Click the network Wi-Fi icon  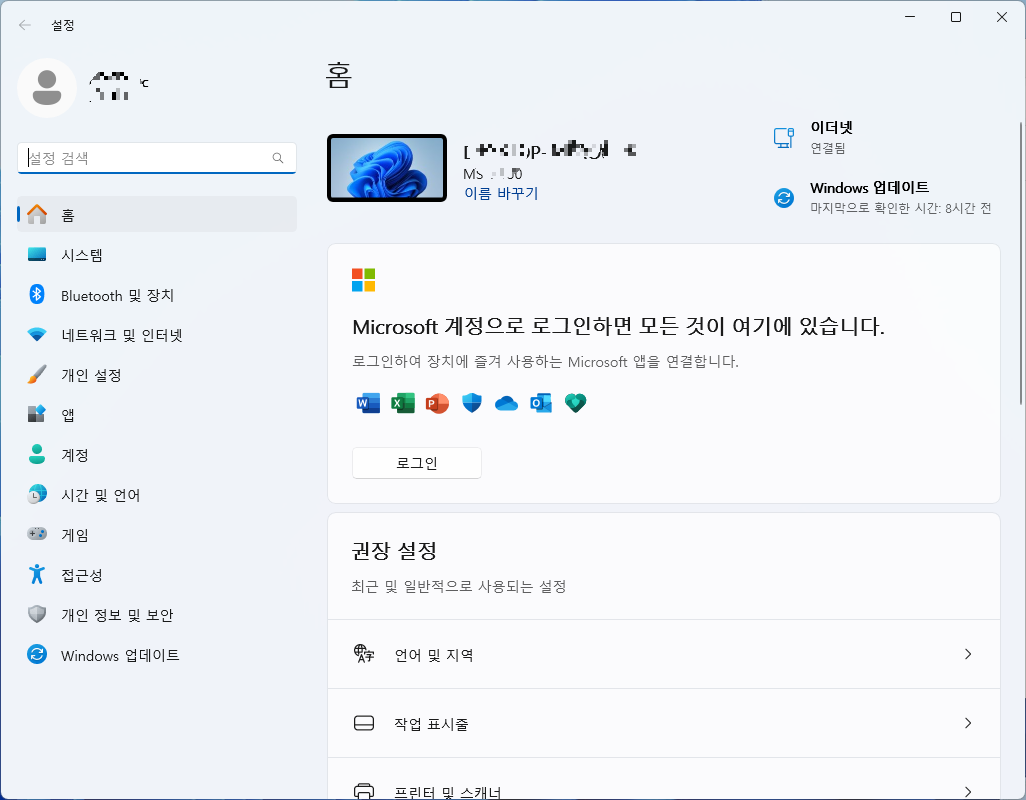tap(37, 334)
